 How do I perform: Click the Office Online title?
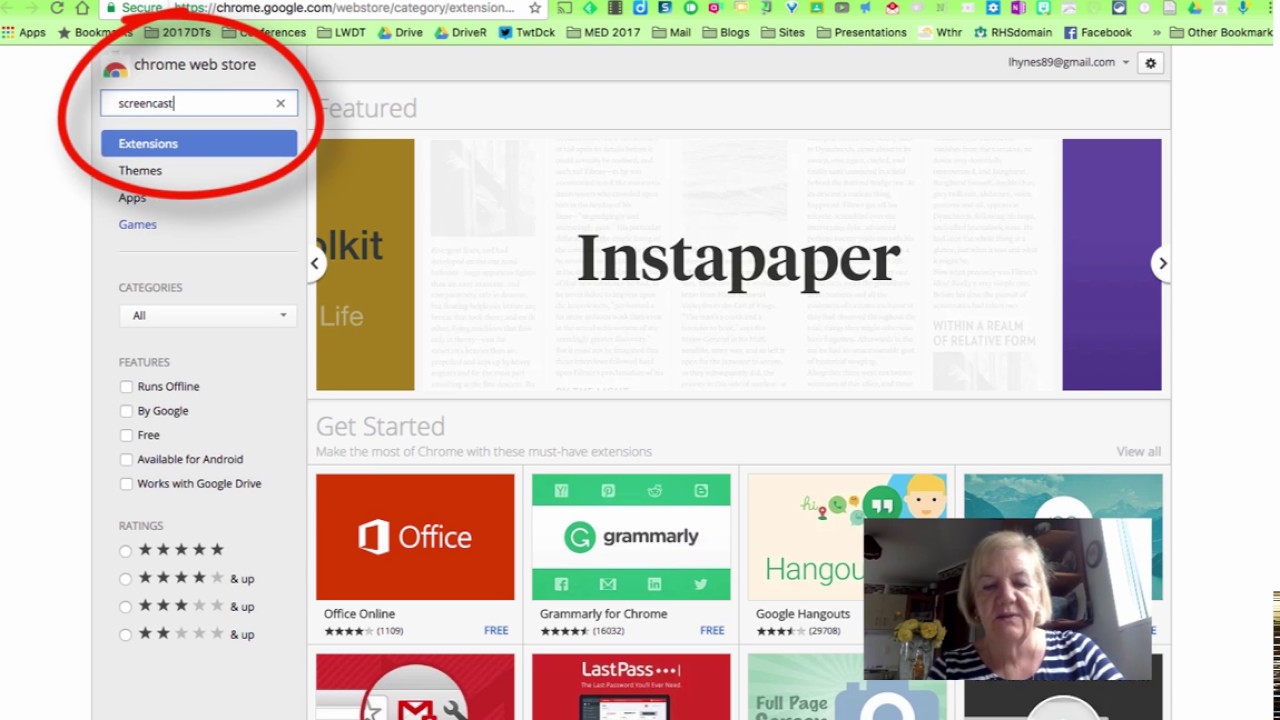[359, 614]
